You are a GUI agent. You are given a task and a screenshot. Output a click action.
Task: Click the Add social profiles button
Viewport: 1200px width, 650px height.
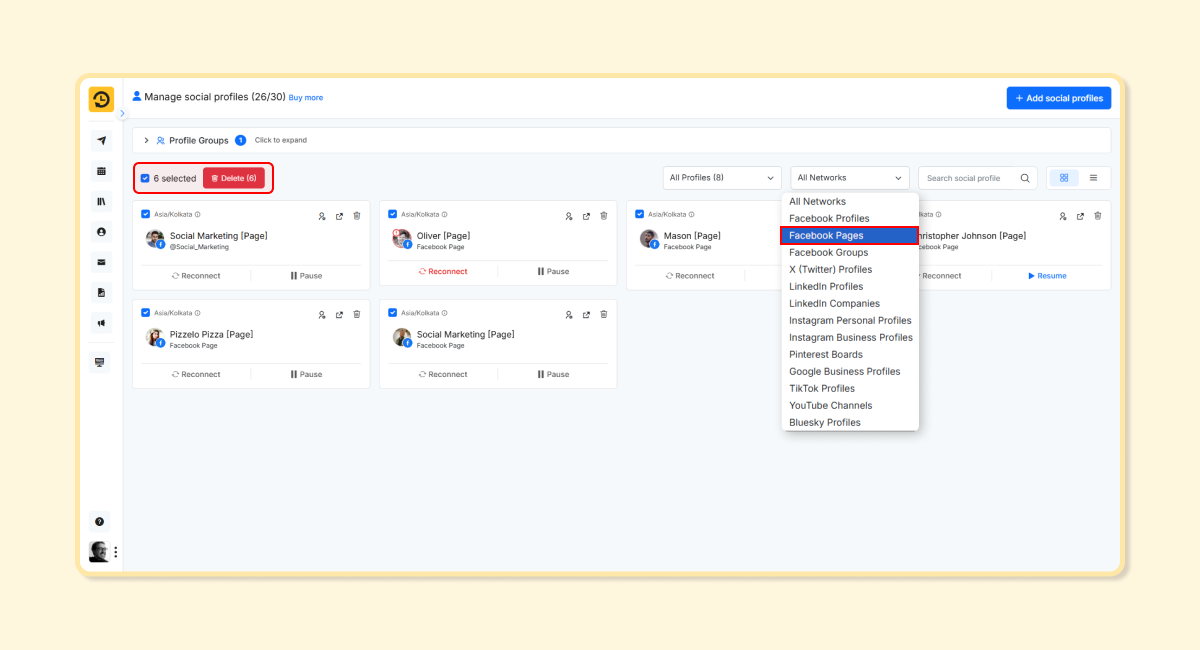(x=1058, y=98)
